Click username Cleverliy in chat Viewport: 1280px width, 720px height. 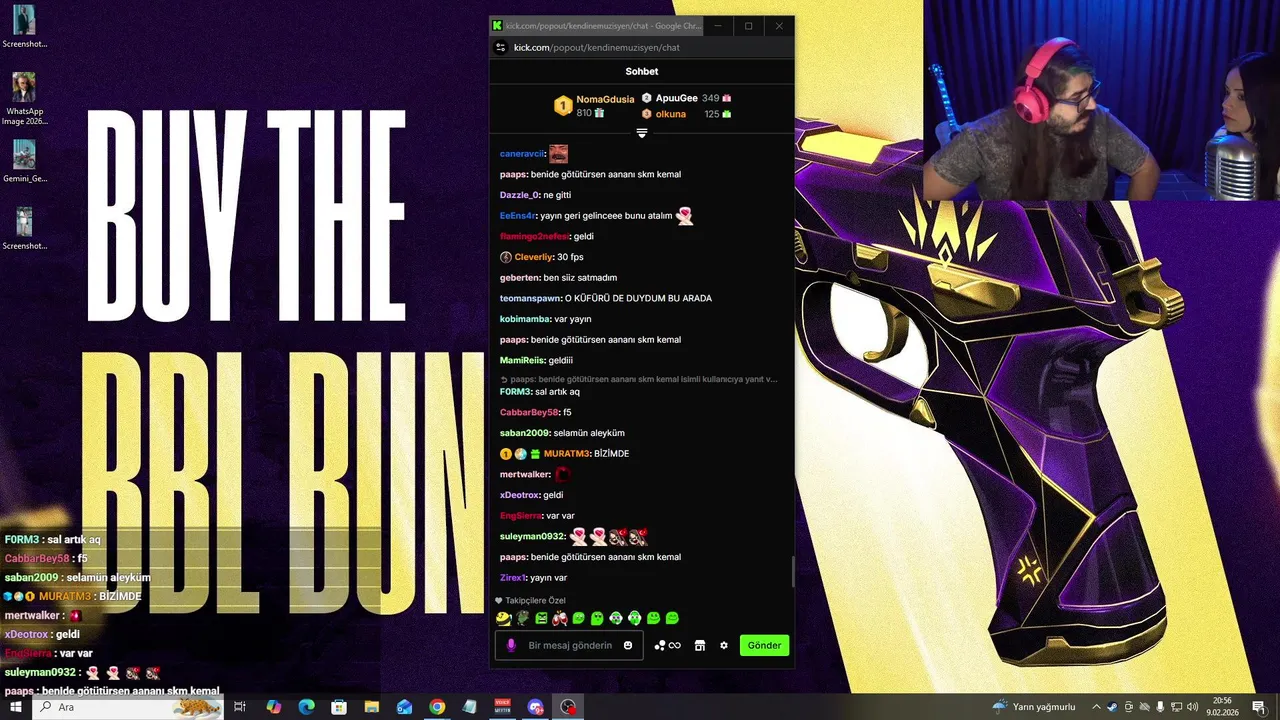point(533,257)
